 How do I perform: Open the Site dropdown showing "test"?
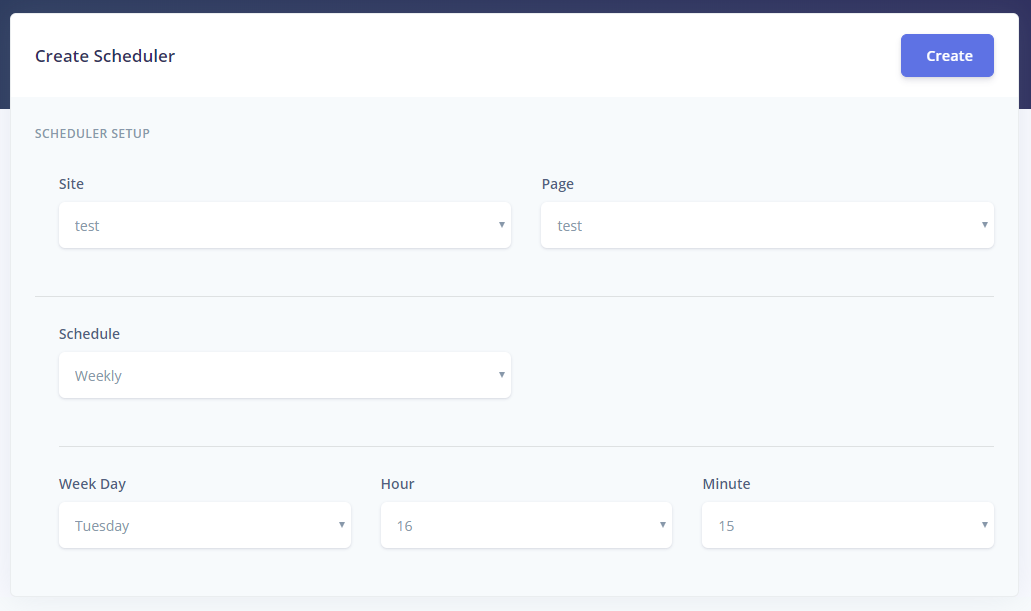(x=285, y=225)
